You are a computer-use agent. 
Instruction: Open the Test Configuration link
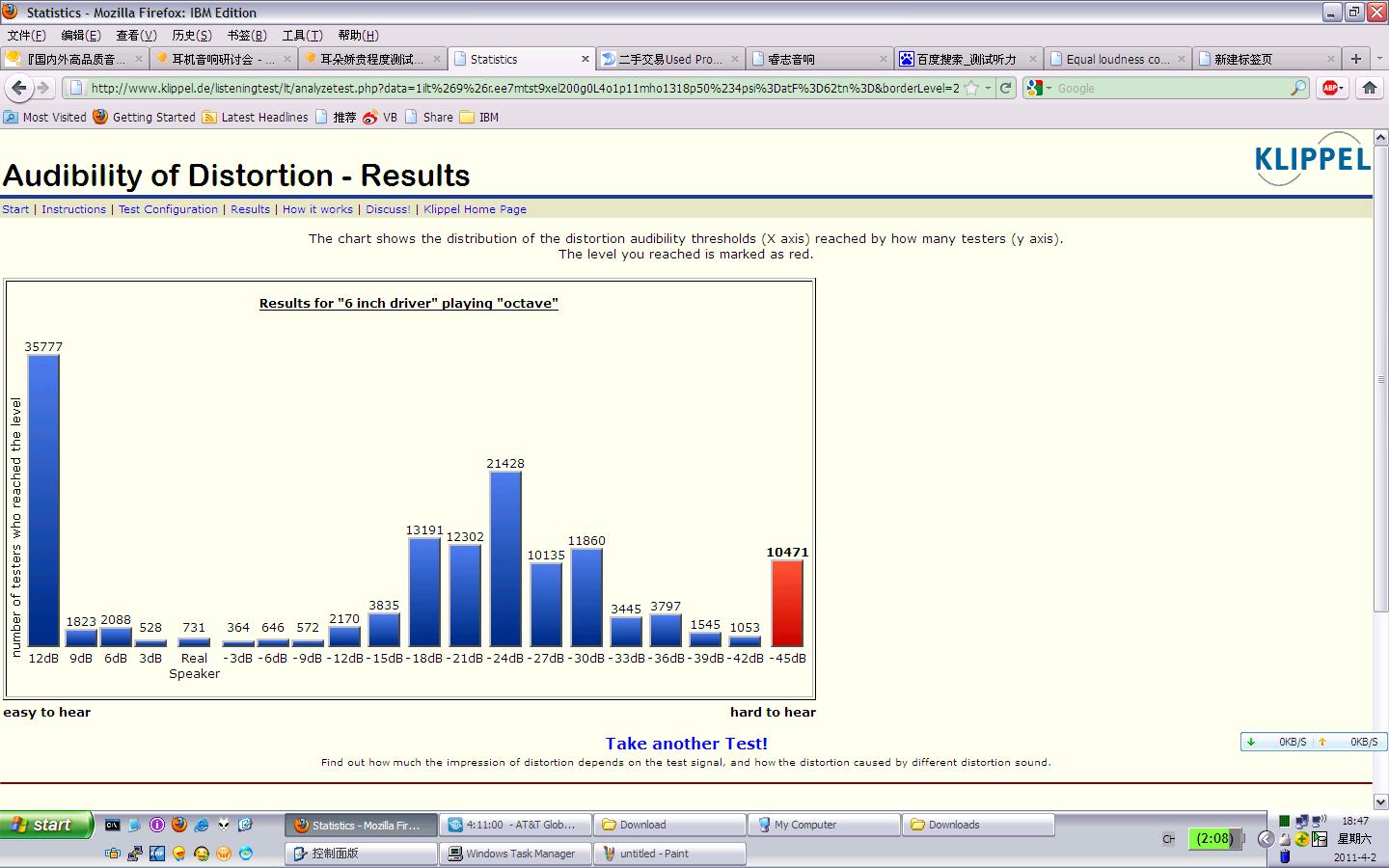(168, 209)
